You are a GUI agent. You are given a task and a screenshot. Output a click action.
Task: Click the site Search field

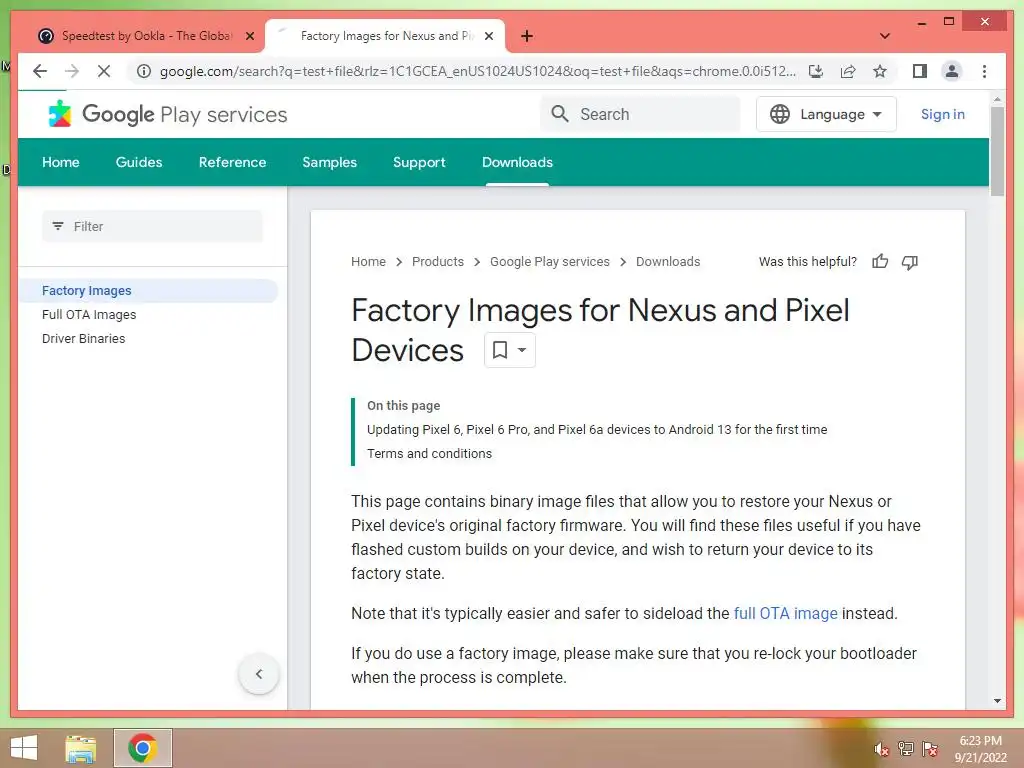[641, 114]
